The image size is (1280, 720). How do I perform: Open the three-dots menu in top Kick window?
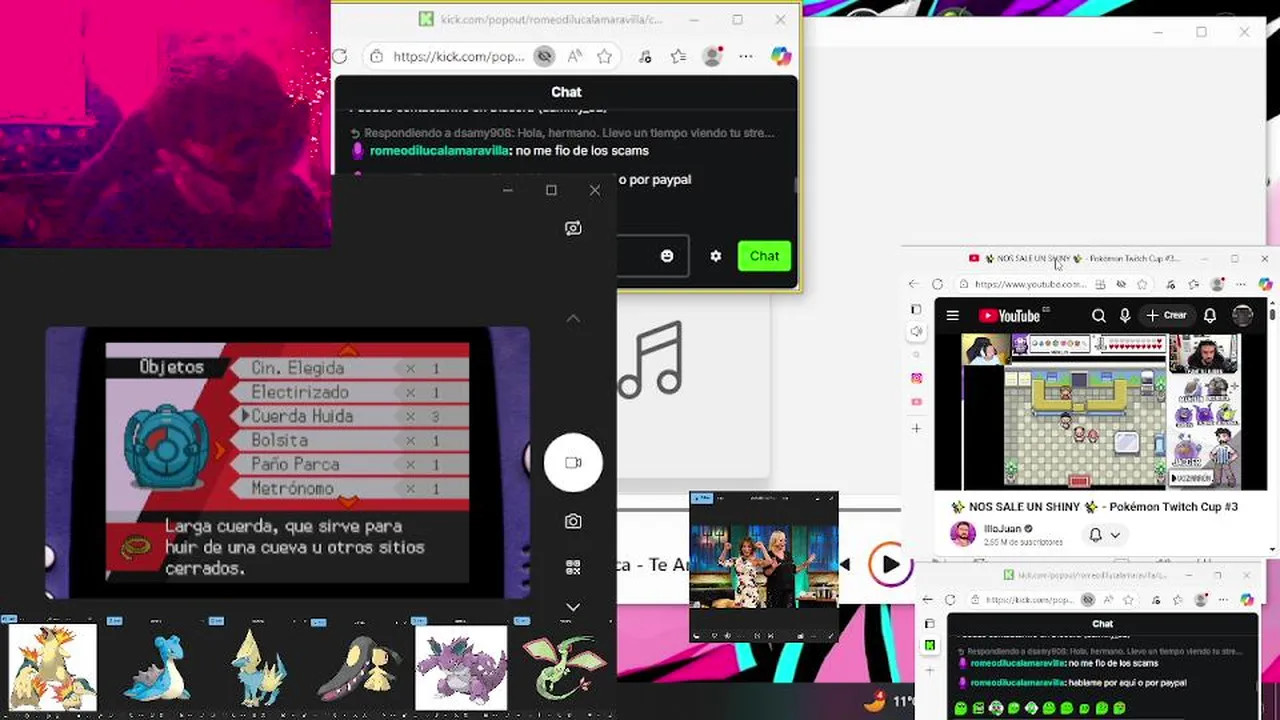(746, 57)
